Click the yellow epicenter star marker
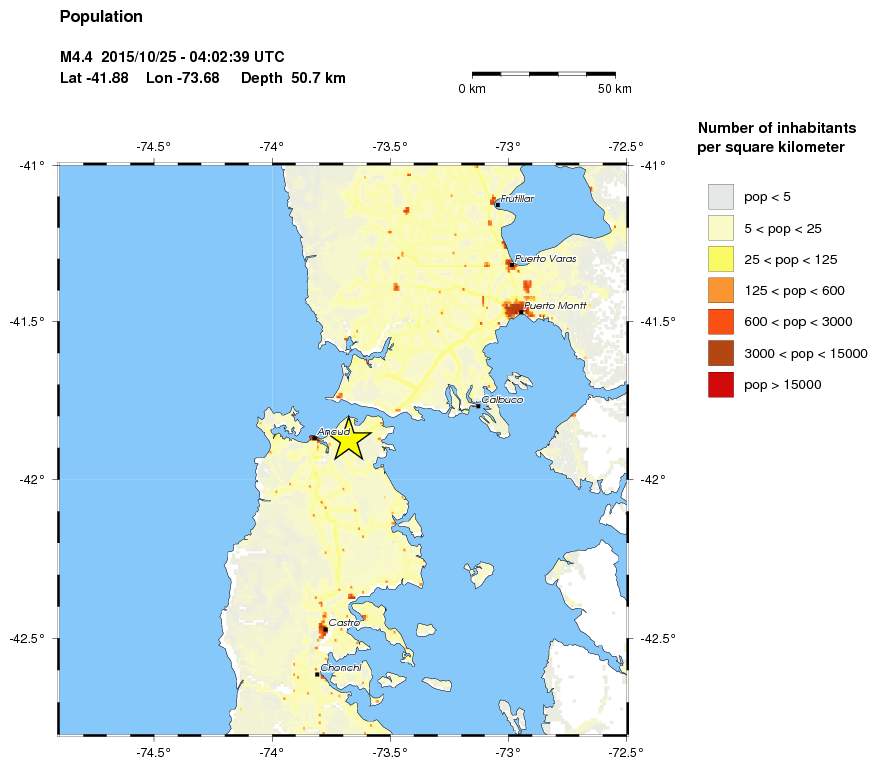Viewport: 878px width, 767px height. pyautogui.click(x=349, y=438)
